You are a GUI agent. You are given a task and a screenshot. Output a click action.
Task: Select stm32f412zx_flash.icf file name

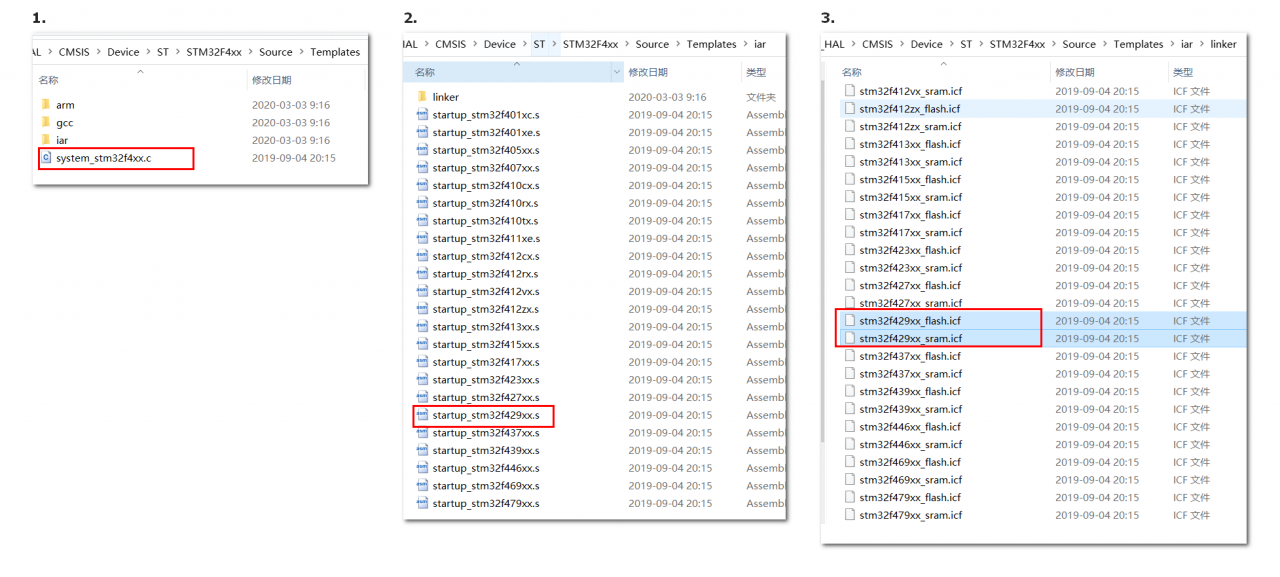coord(910,109)
